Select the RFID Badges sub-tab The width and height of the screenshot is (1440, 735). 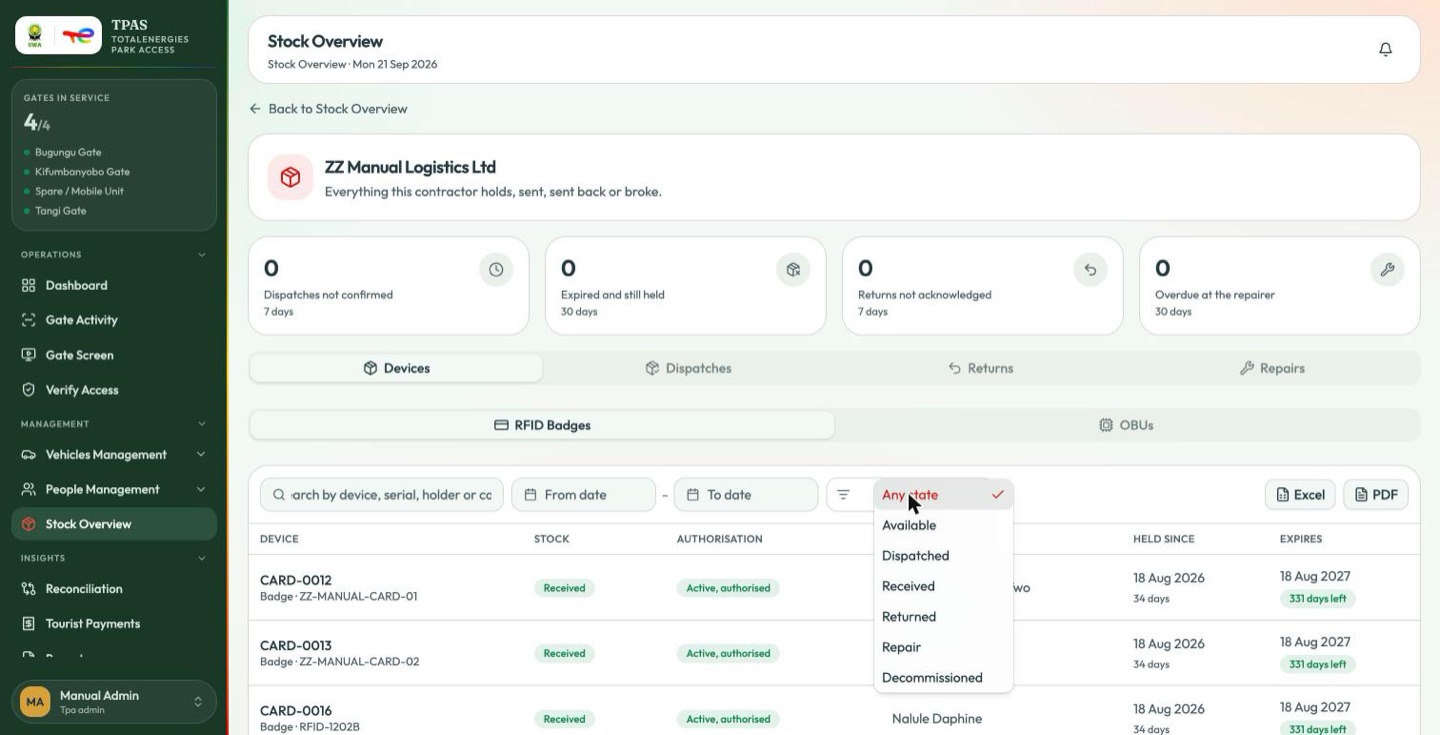tap(542, 425)
